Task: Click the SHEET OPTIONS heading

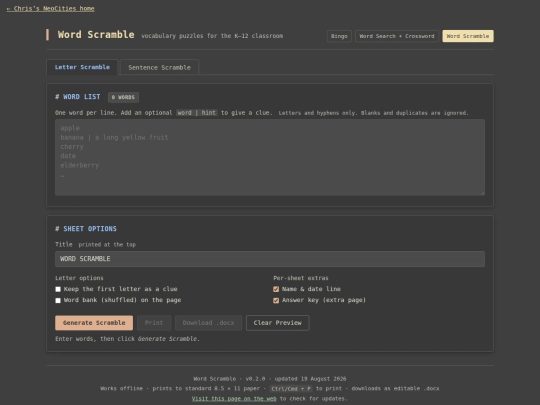Action: [86, 229]
